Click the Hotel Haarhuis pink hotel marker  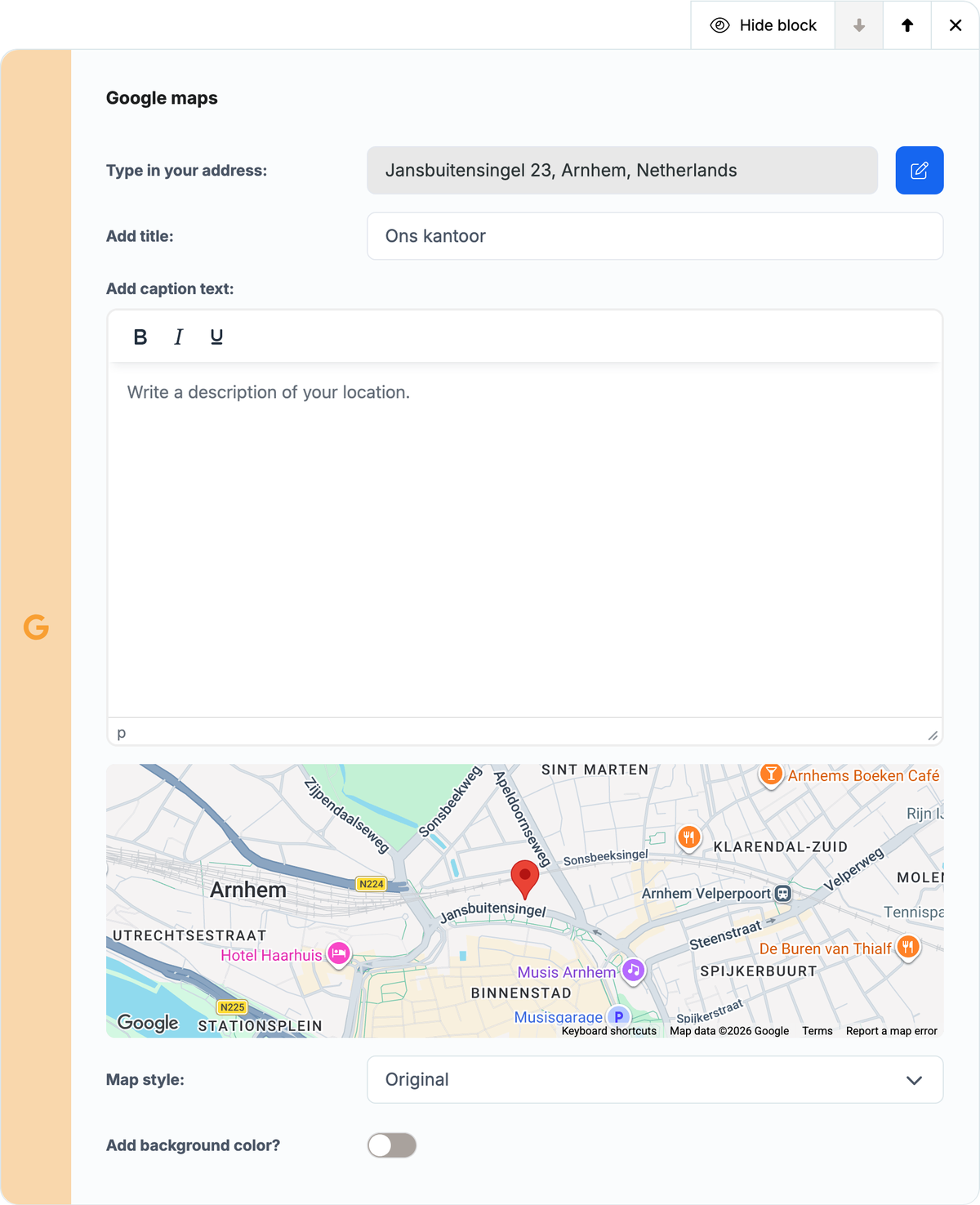(339, 953)
